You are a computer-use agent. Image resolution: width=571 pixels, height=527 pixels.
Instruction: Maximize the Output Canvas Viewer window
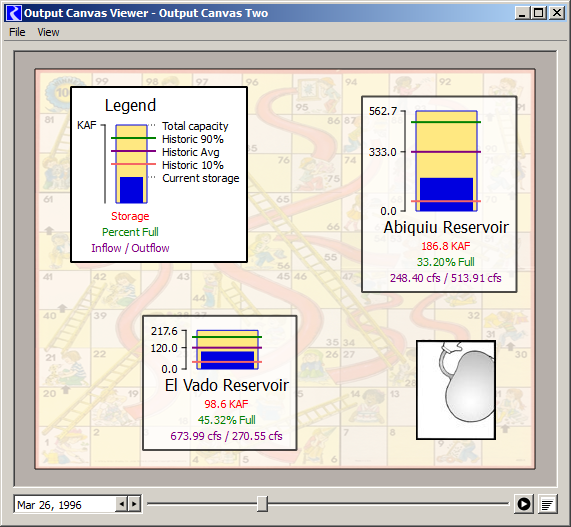pyautogui.click(x=539, y=13)
